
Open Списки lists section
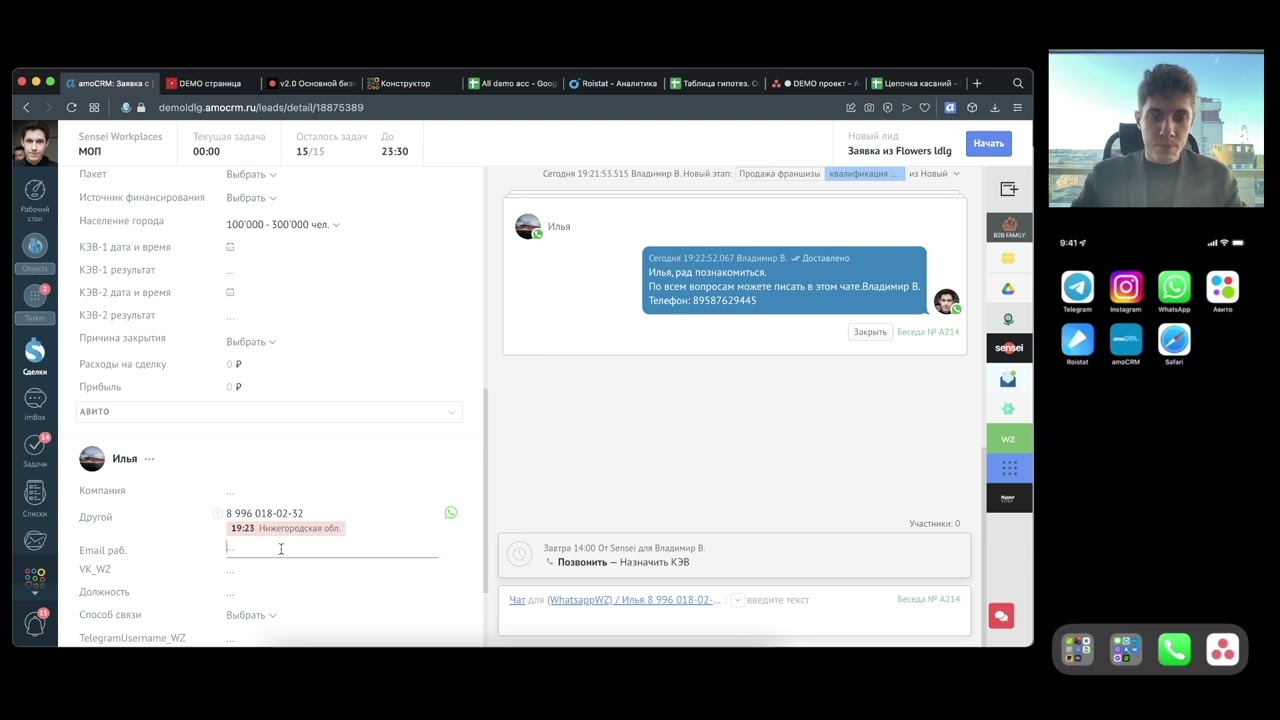pyautogui.click(x=35, y=499)
